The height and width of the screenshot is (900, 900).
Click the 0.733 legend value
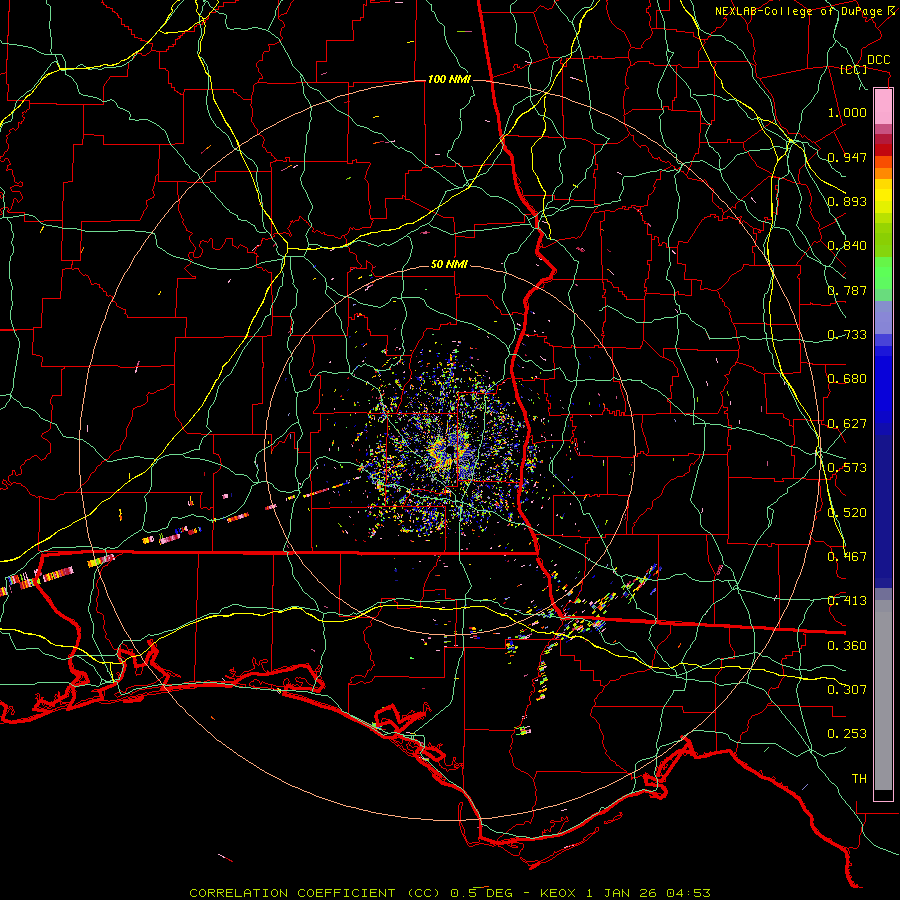pos(847,335)
